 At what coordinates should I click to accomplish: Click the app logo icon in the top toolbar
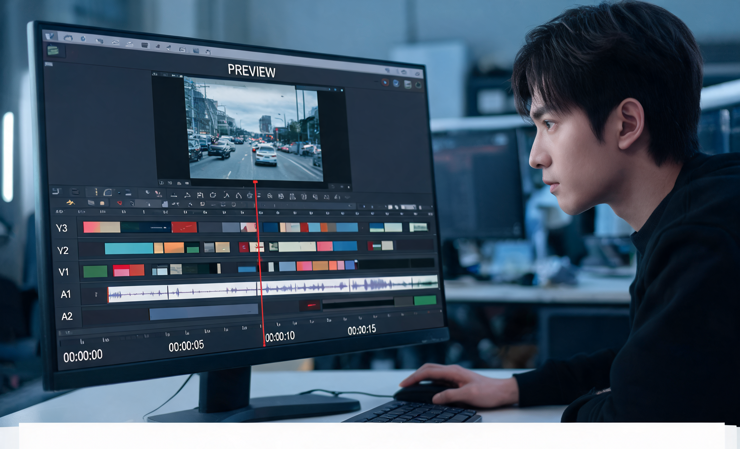pyautogui.click(x=51, y=36)
